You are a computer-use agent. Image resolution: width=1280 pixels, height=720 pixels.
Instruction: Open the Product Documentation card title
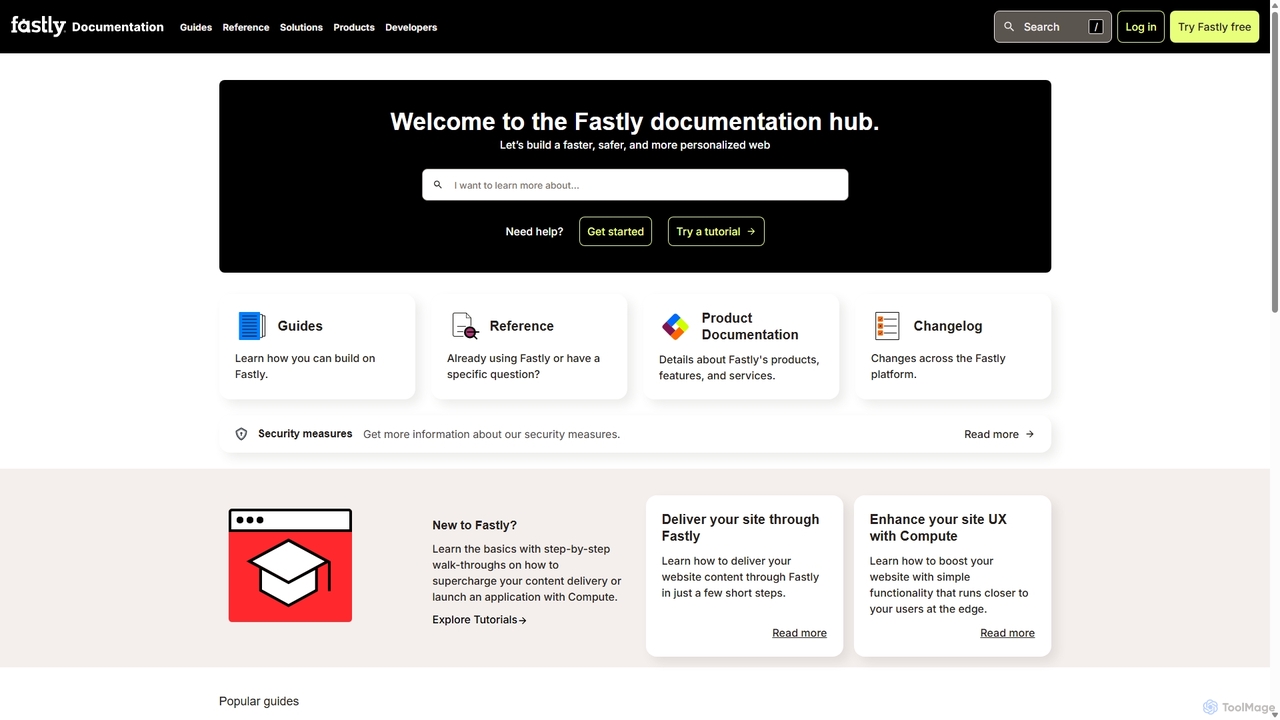pyautogui.click(x=750, y=326)
